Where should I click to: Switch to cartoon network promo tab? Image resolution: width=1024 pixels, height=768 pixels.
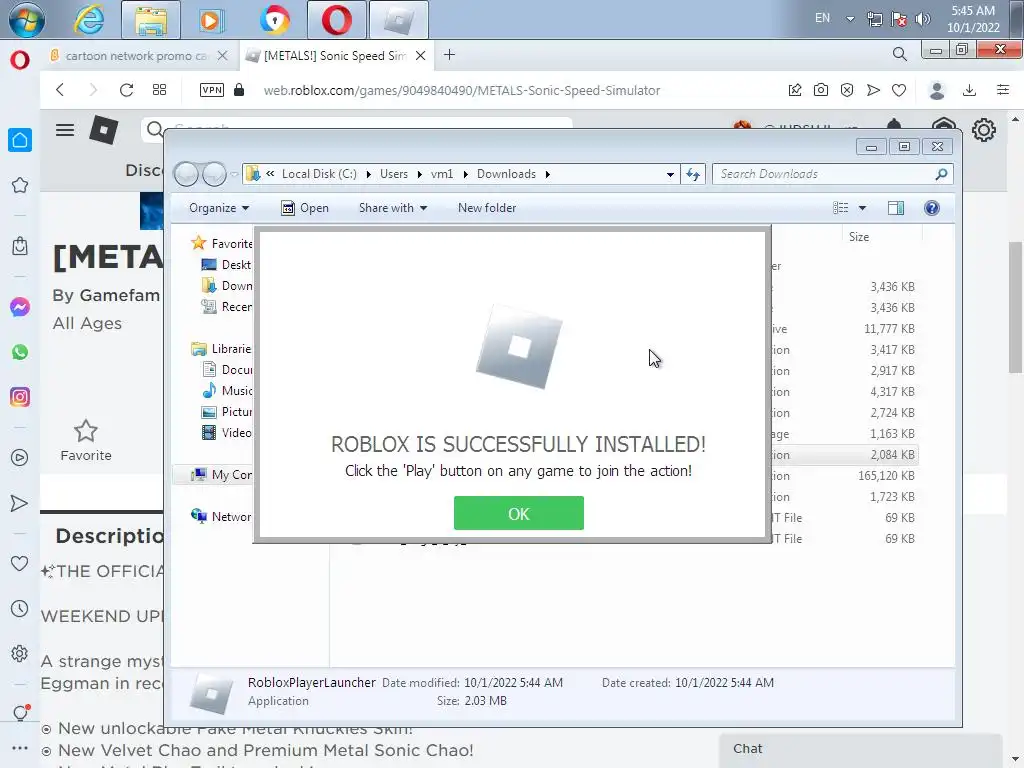click(136, 56)
